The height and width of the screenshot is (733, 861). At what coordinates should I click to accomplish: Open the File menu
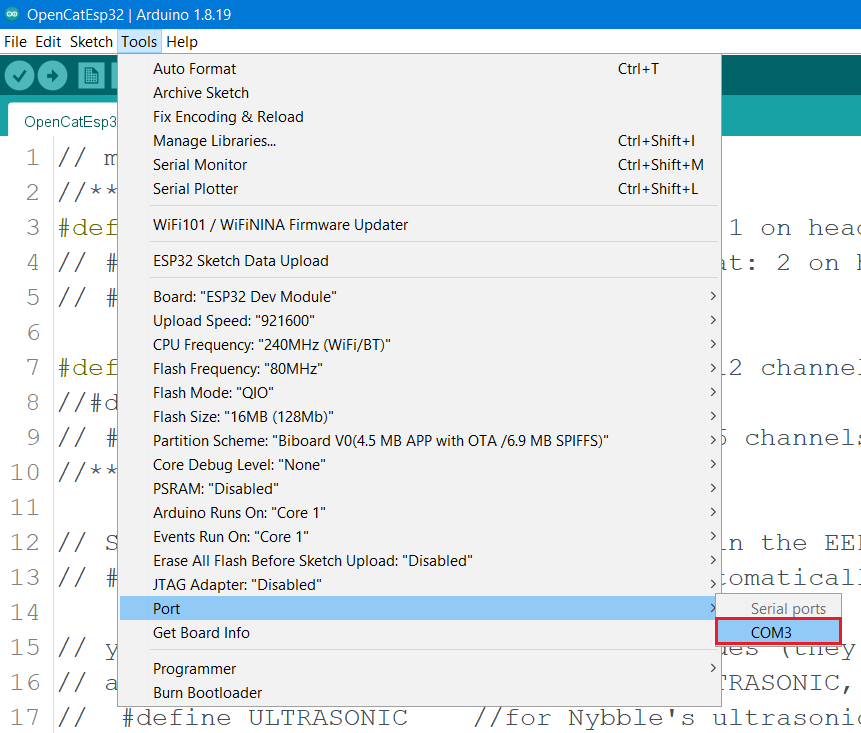tap(15, 42)
